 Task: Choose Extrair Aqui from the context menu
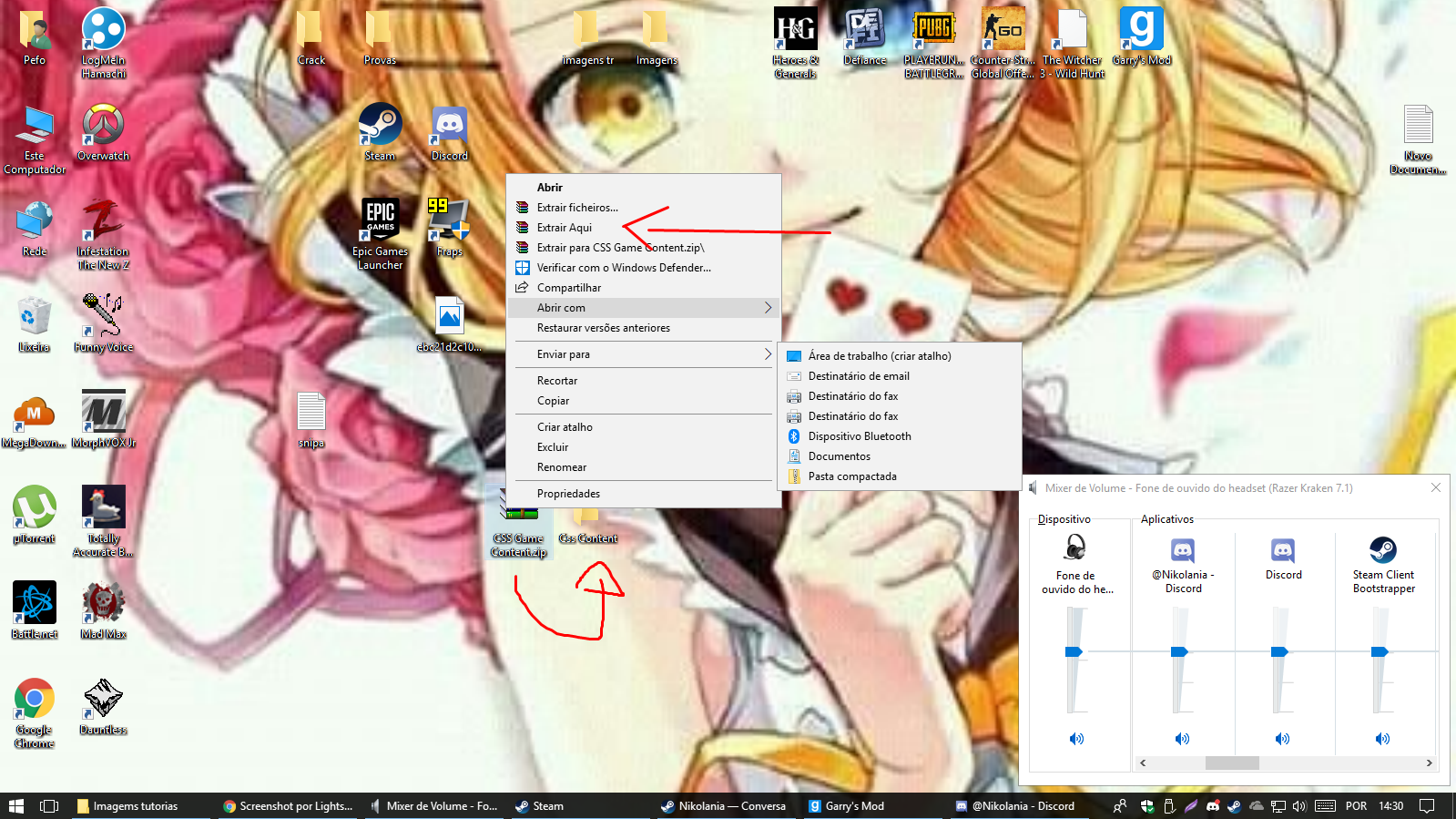(x=643, y=228)
